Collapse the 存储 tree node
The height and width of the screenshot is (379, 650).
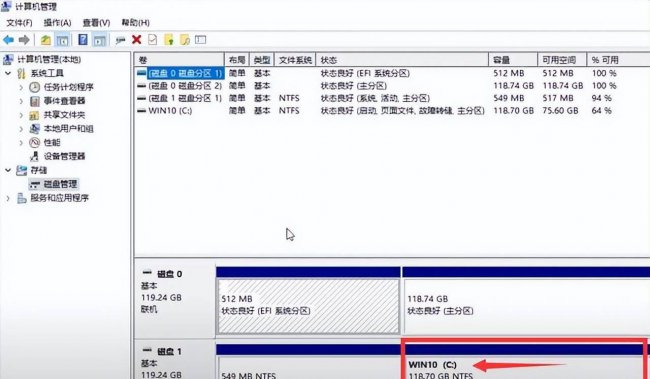(x=8, y=170)
